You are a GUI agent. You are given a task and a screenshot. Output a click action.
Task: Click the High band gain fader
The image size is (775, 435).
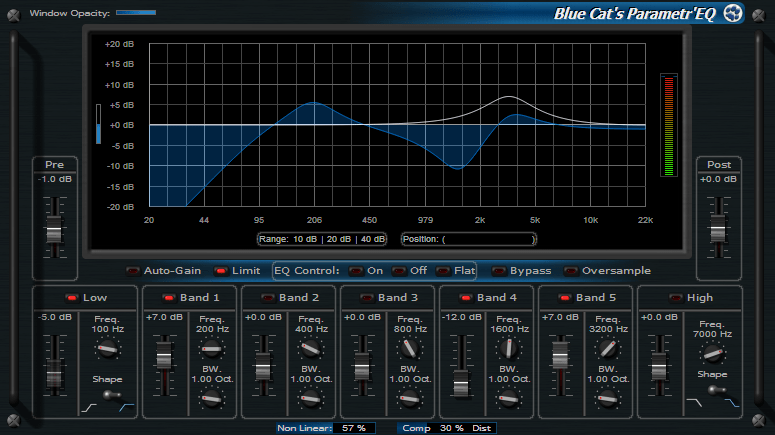659,367
